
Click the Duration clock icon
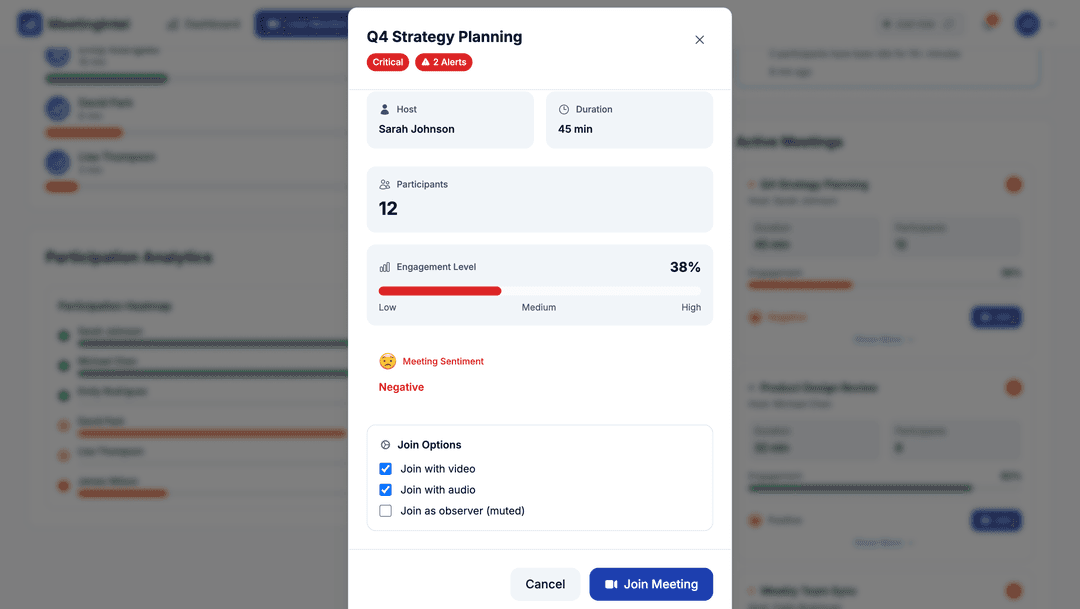pyautogui.click(x=564, y=109)
